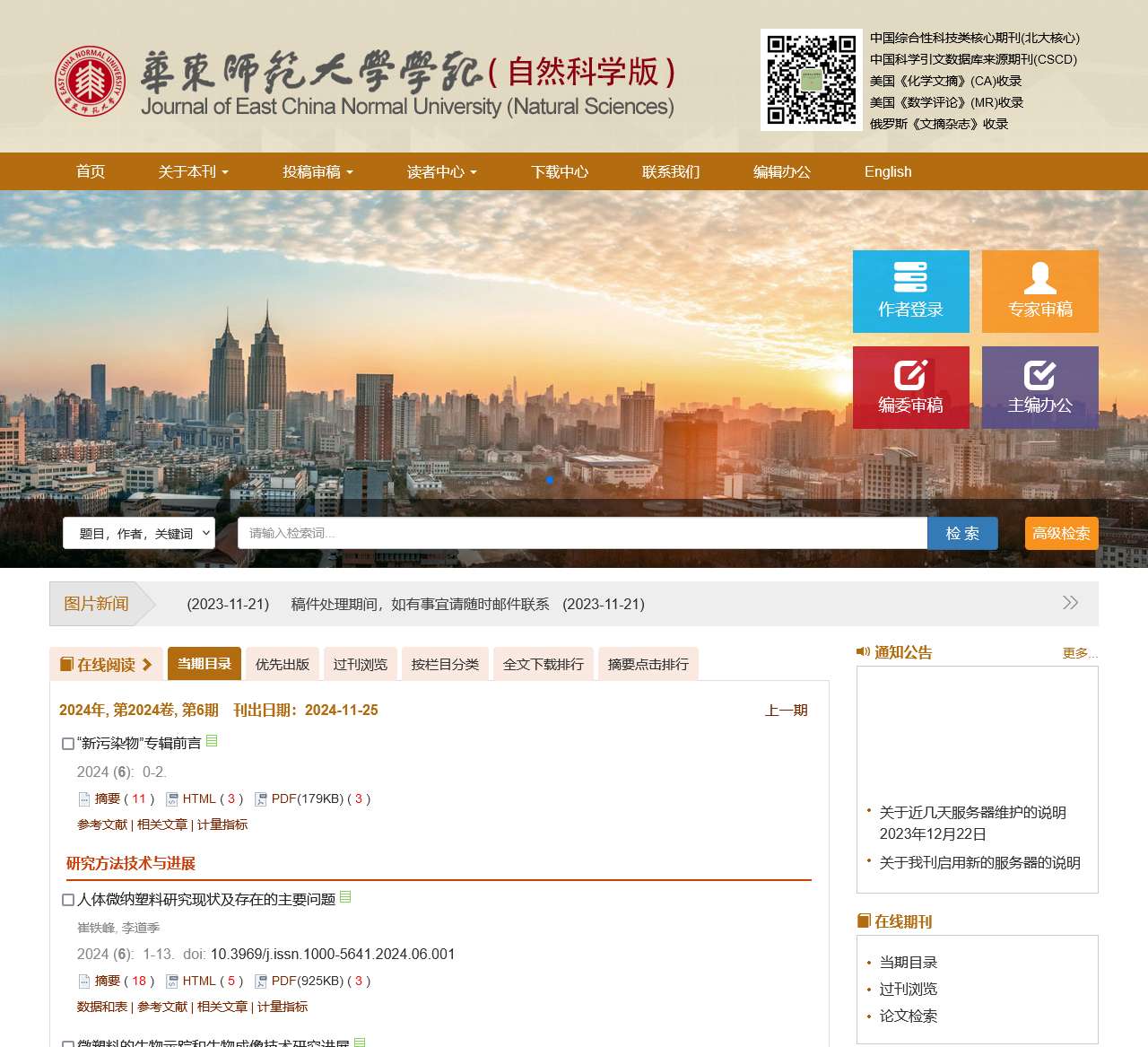Click HTML icon for the HTML (3) entry
The image size is (1148, 1047).
172,799
